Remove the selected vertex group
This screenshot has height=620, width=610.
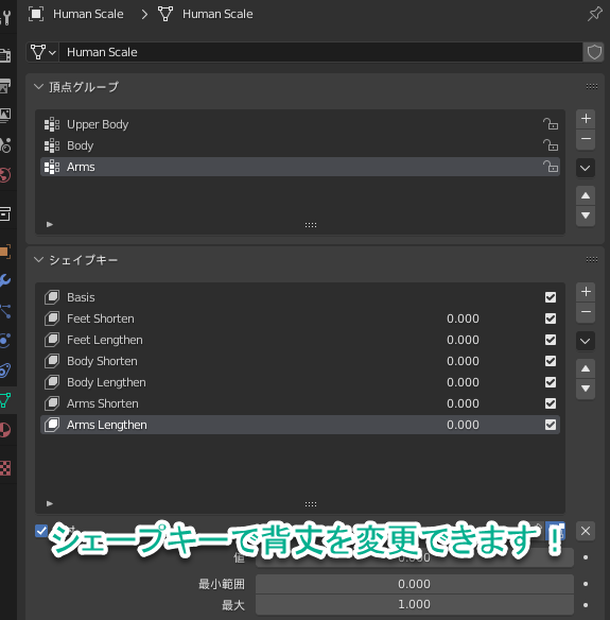coord(586,139)
